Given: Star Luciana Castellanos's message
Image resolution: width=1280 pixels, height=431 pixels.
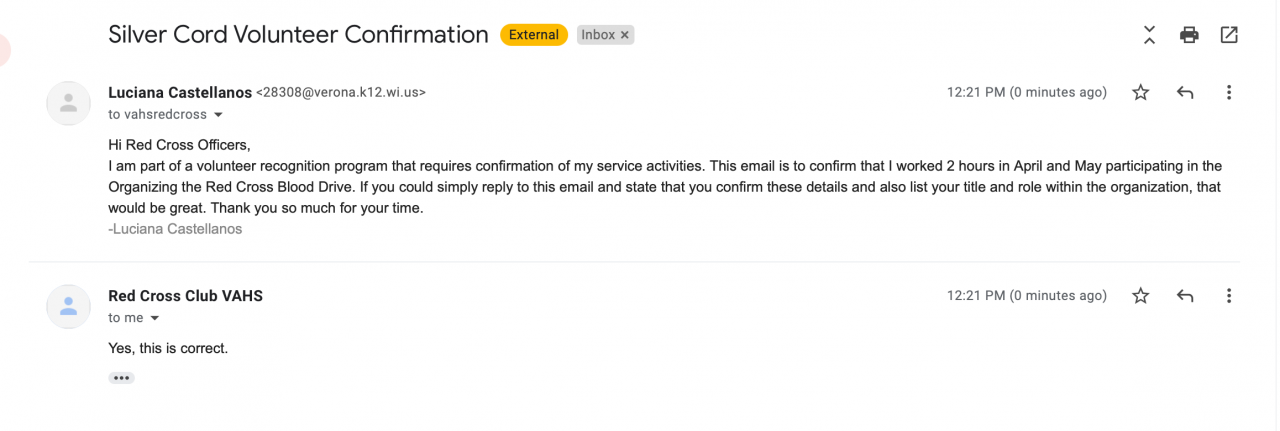Looking at the screenshot, I should pos(1140,93).
